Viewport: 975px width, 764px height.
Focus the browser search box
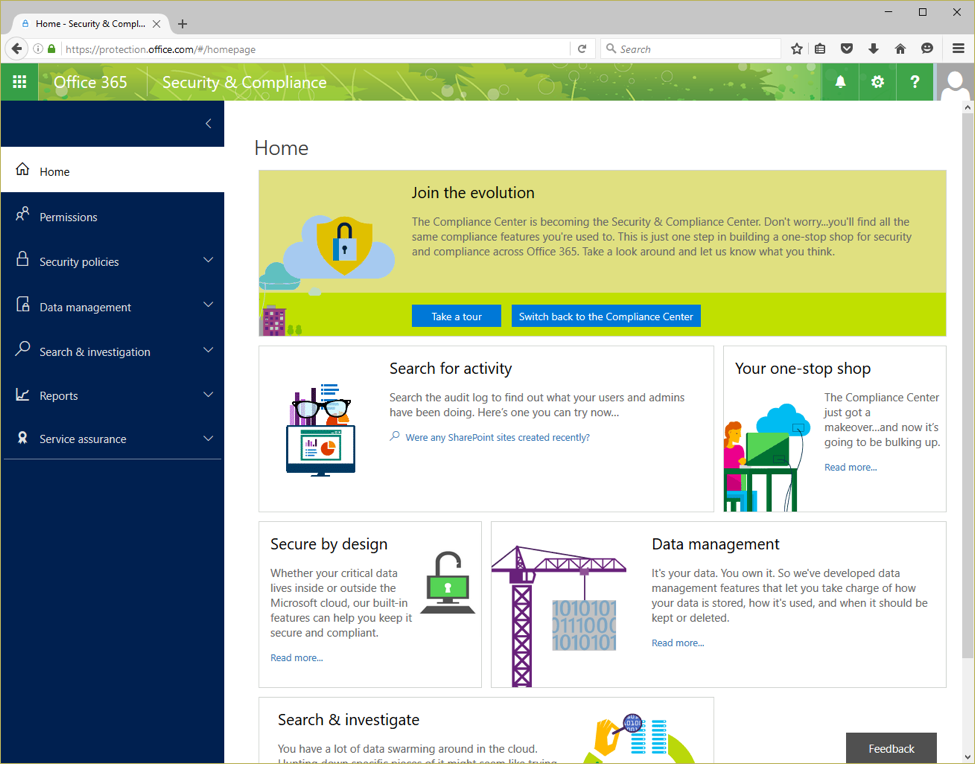coord(690,49)
